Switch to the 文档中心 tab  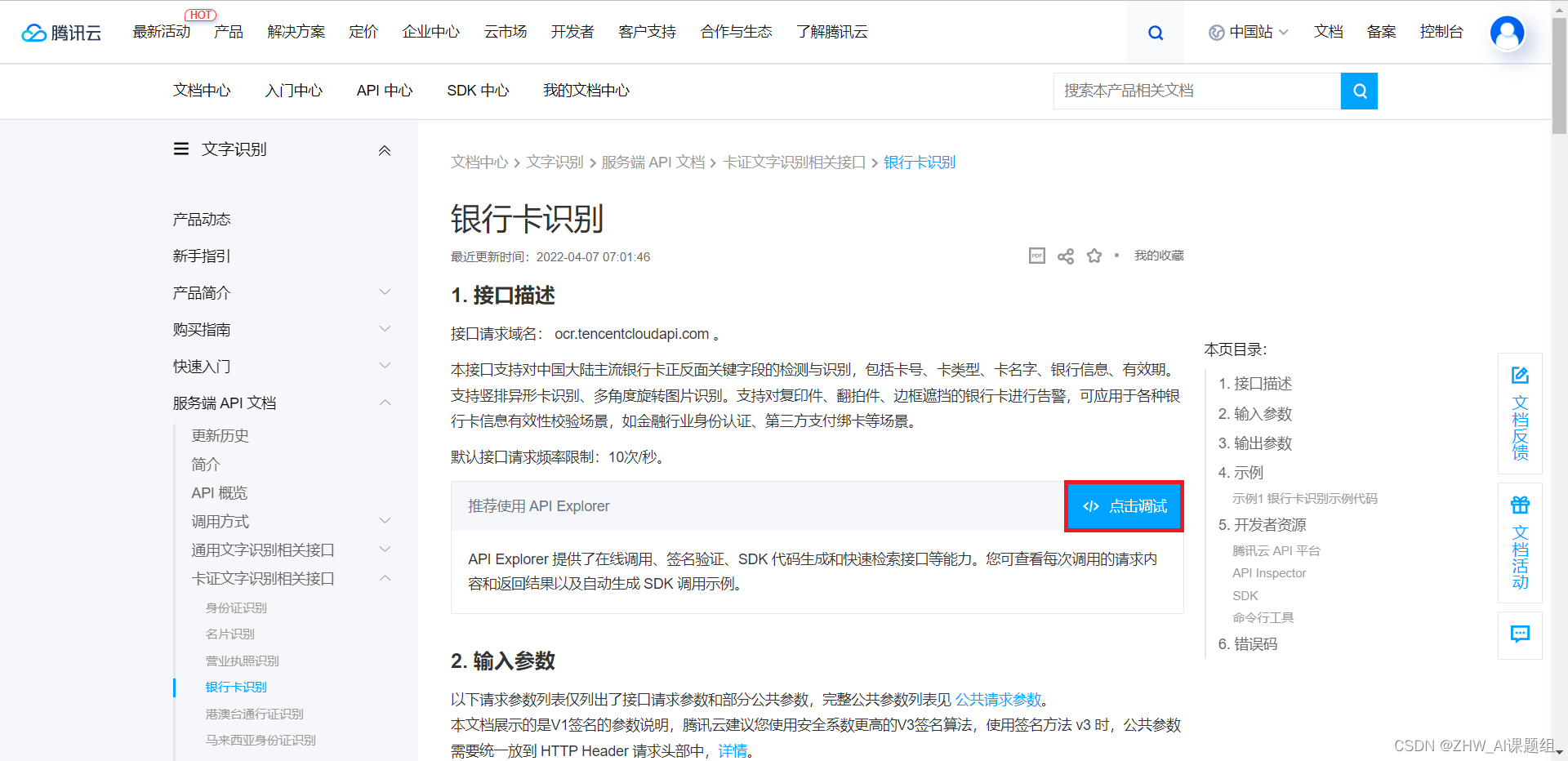point(202,91)
